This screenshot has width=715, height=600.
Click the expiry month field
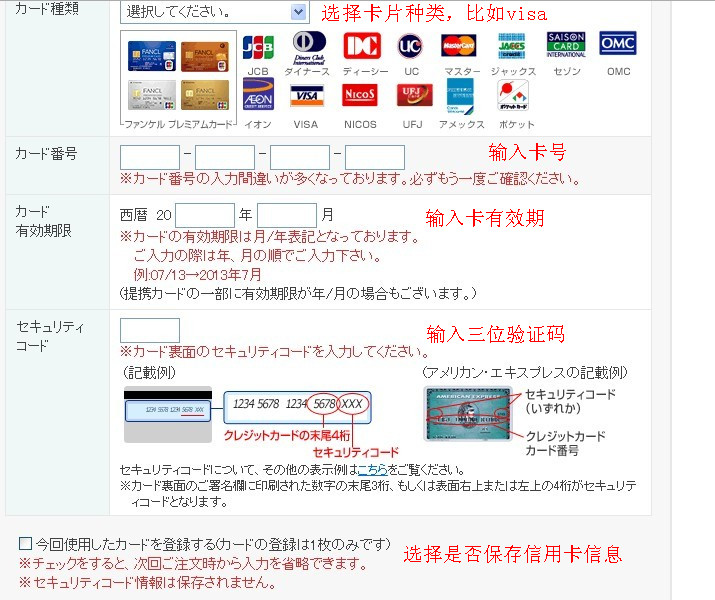(287, 215)
